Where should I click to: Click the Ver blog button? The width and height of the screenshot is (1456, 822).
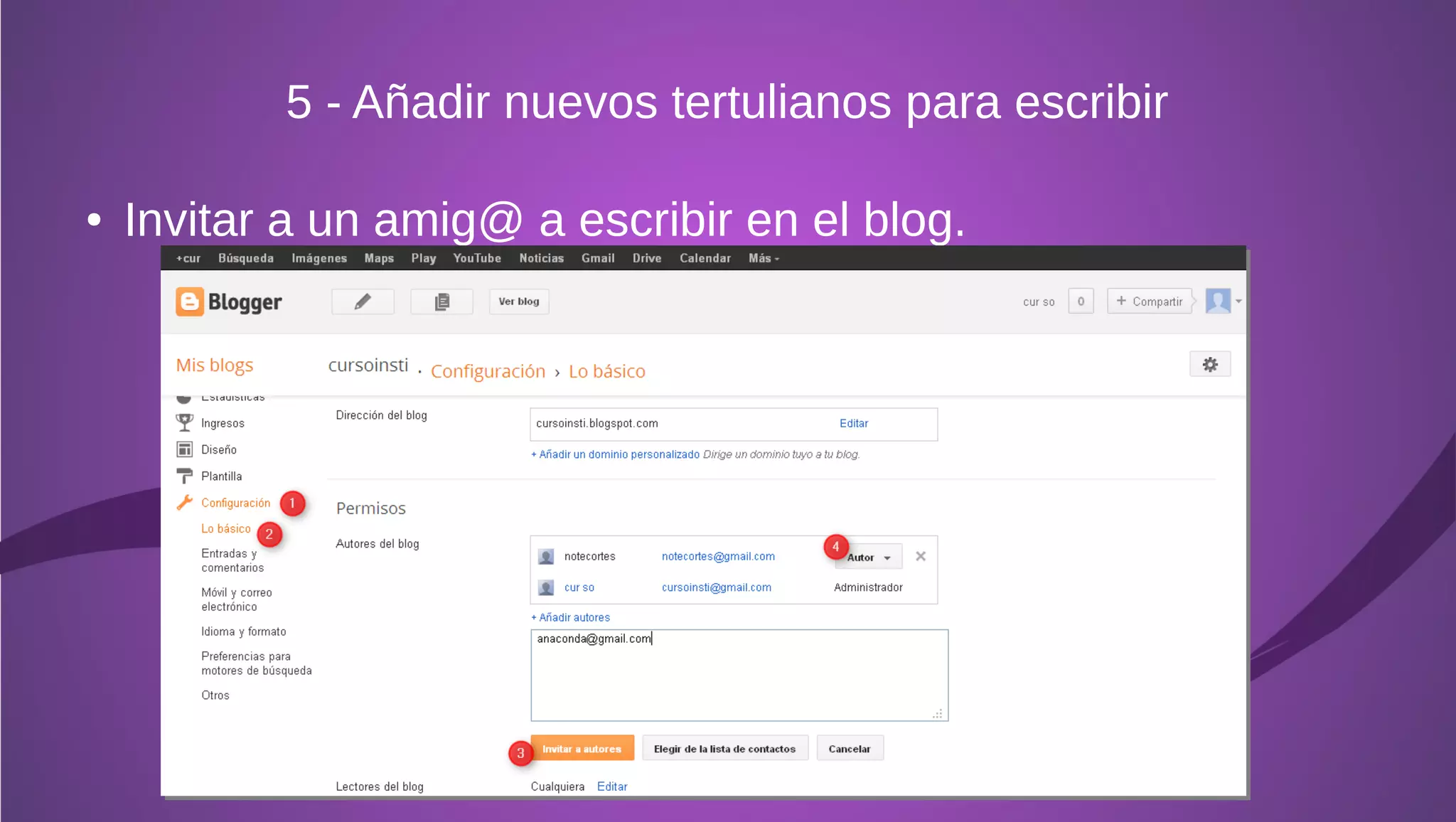[x=519, y=301]
